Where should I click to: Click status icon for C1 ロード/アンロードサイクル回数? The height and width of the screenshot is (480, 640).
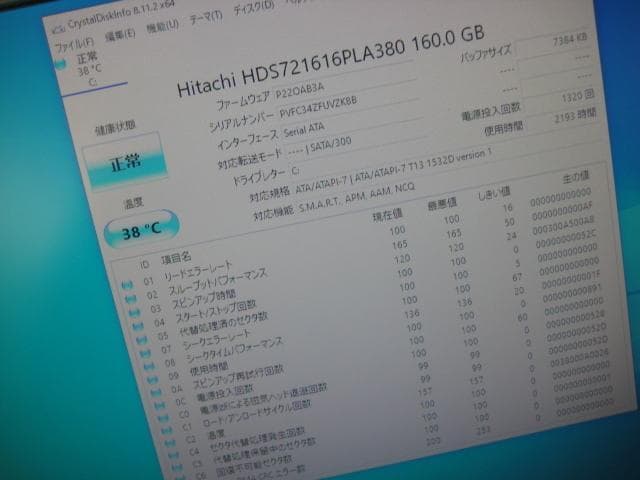pyautogui.click(x=166, y=431)
